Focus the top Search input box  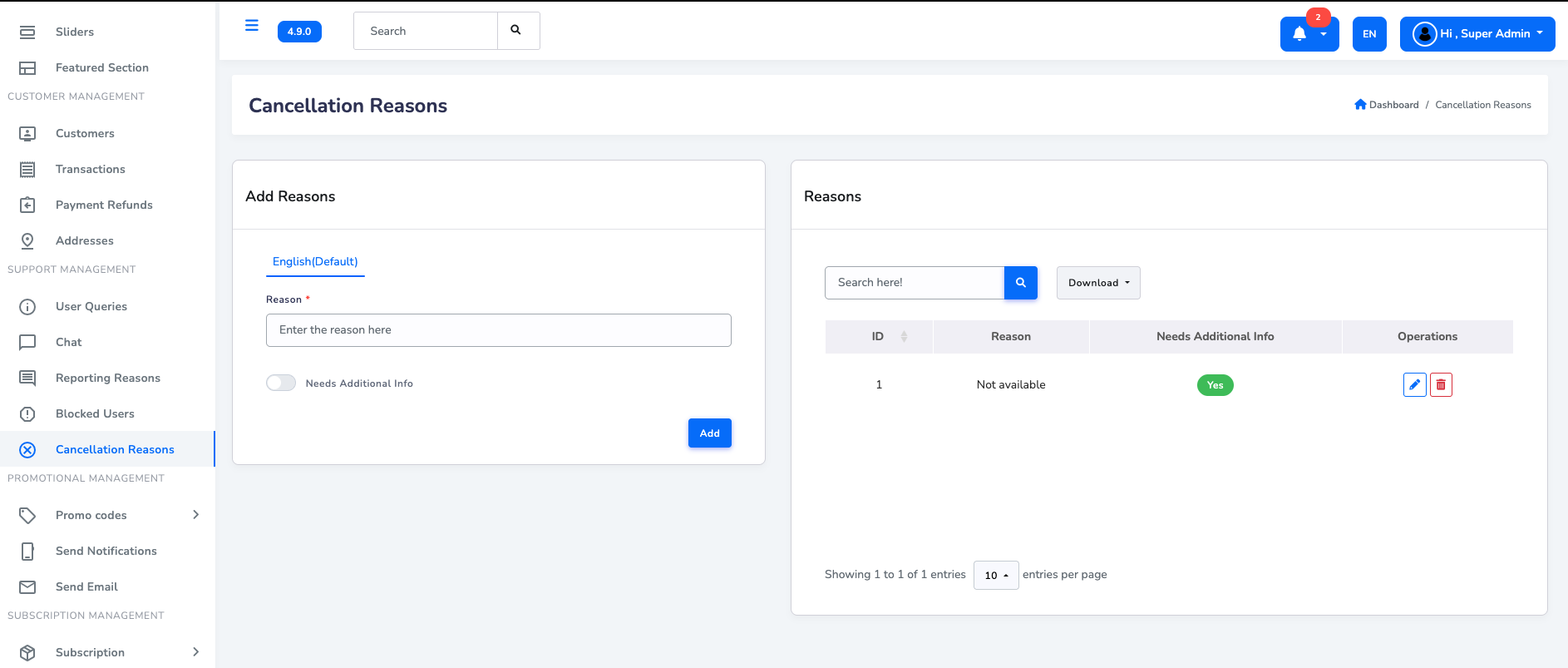coord(426,31)
